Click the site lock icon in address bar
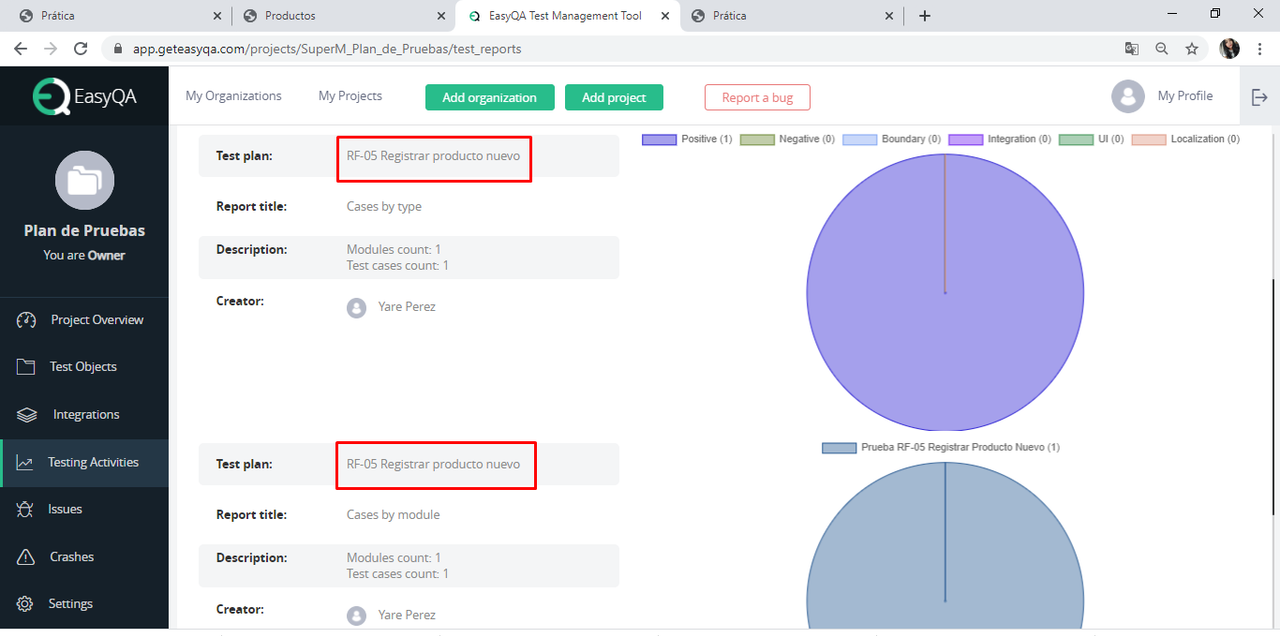Viewport: 1280px width, 636px height. [117, 48]
